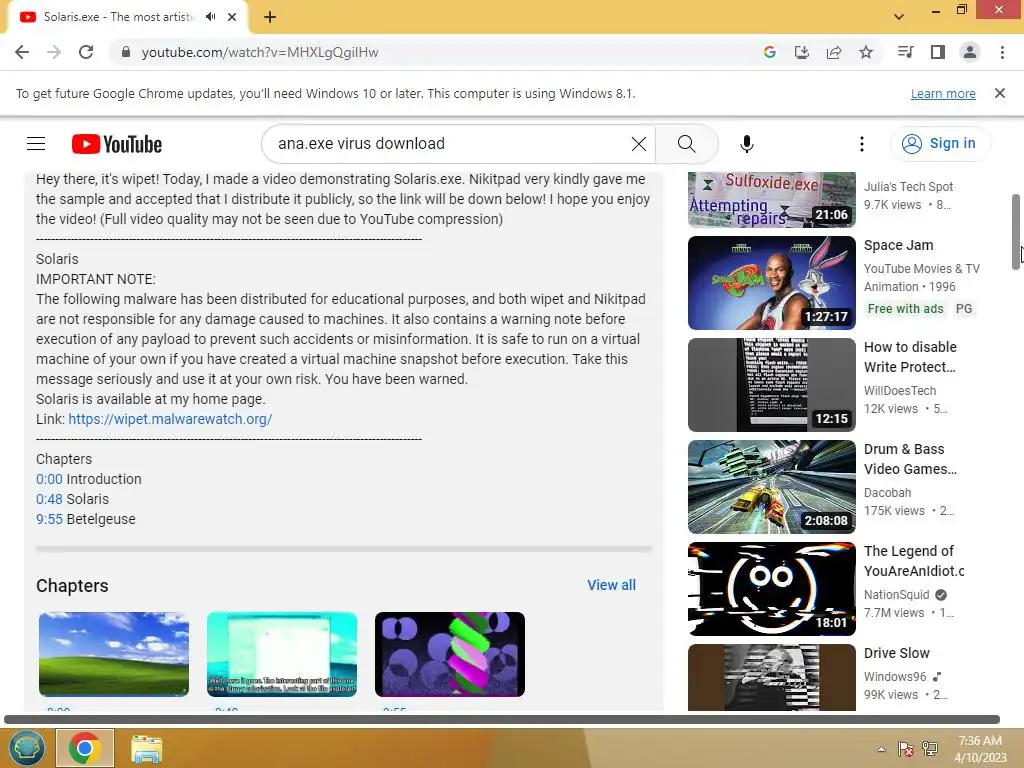Close the Solaris.exe tab
1024x768 pixels.
232,17
